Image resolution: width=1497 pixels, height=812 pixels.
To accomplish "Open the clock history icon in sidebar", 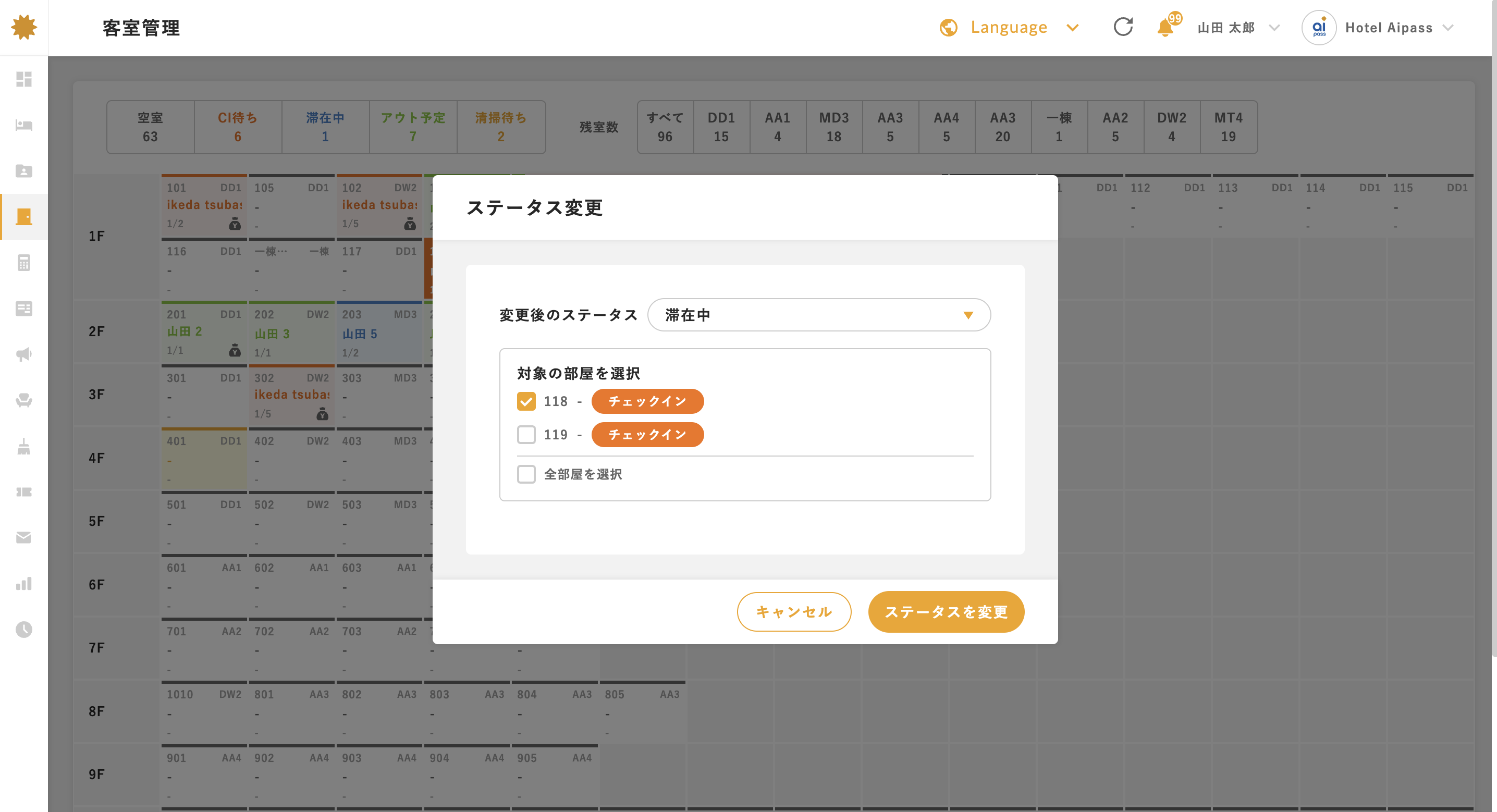I will point(24,630).
